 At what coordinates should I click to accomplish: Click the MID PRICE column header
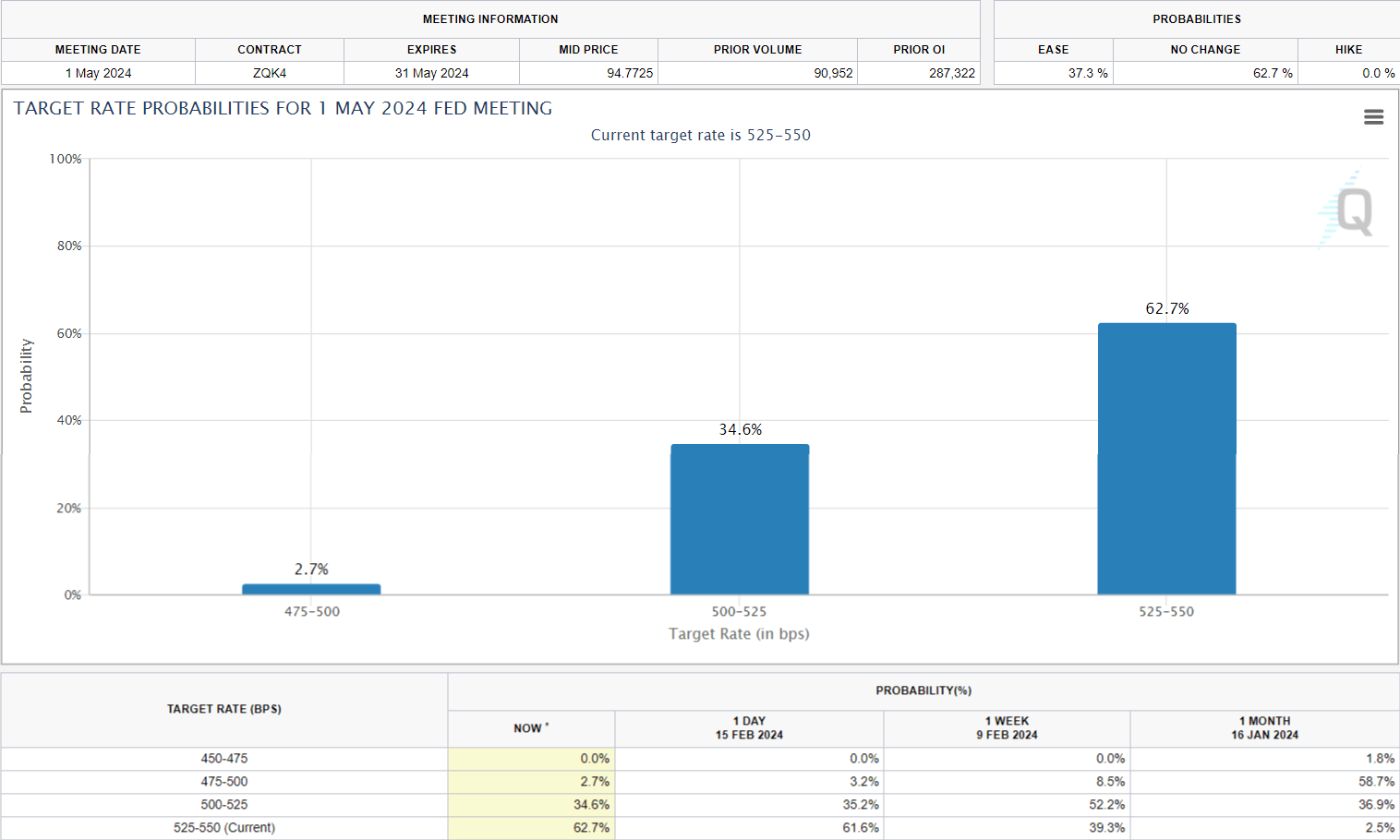click(588, 50)
